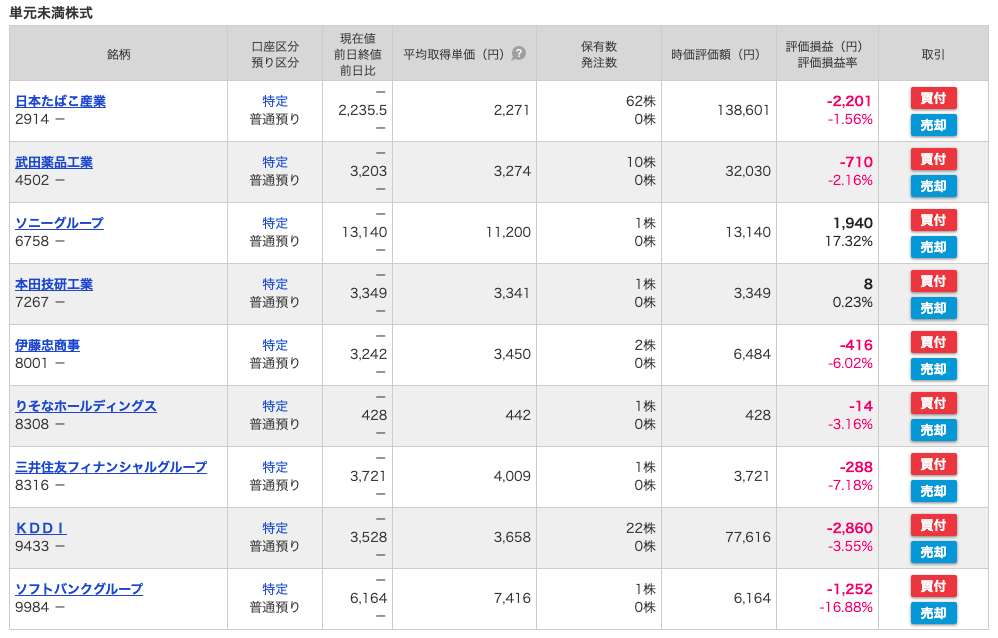Click the 保有数 発注数 column header

point(599,54)
